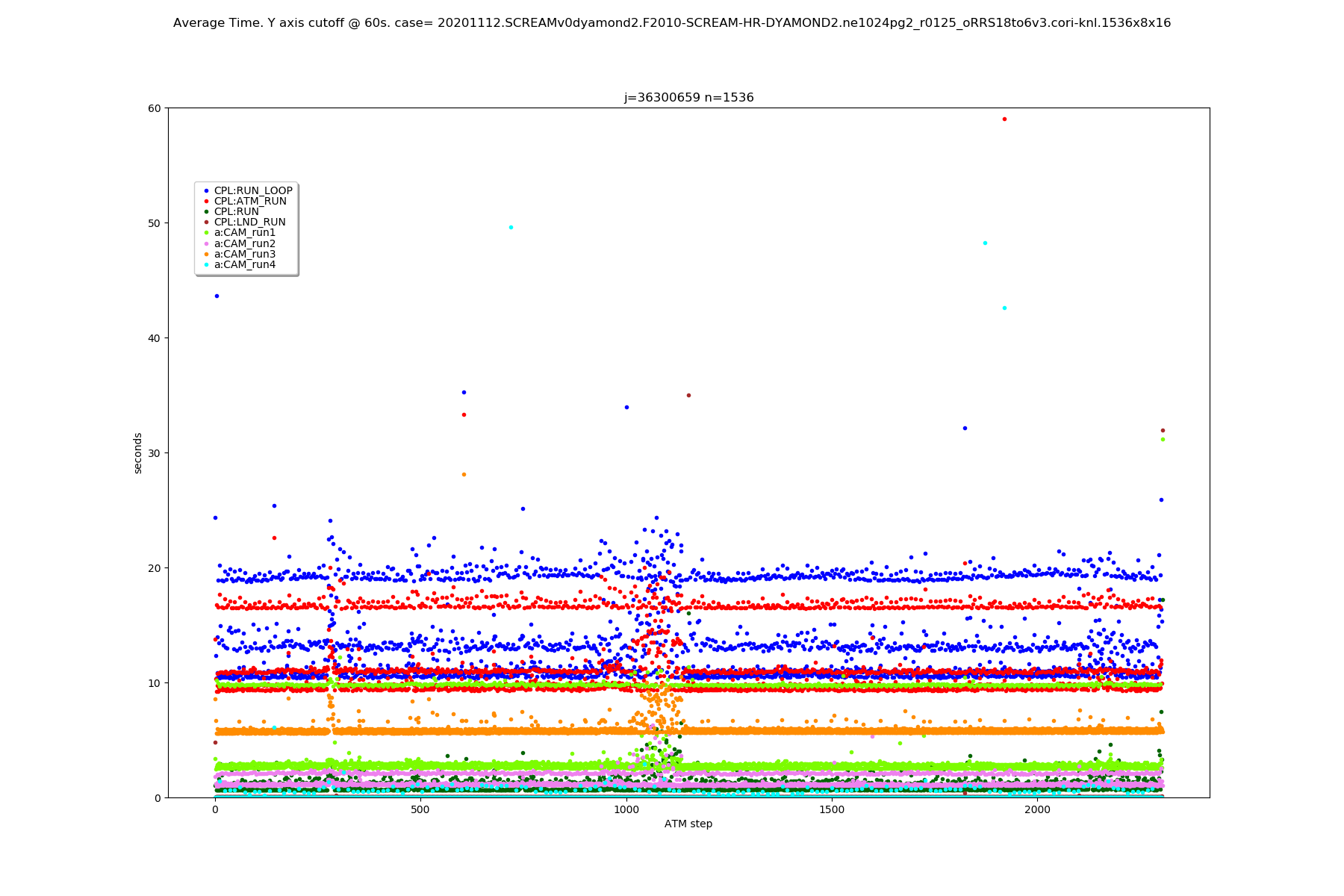Click the subplot title 'j=36300659 n=1536'

688,98
